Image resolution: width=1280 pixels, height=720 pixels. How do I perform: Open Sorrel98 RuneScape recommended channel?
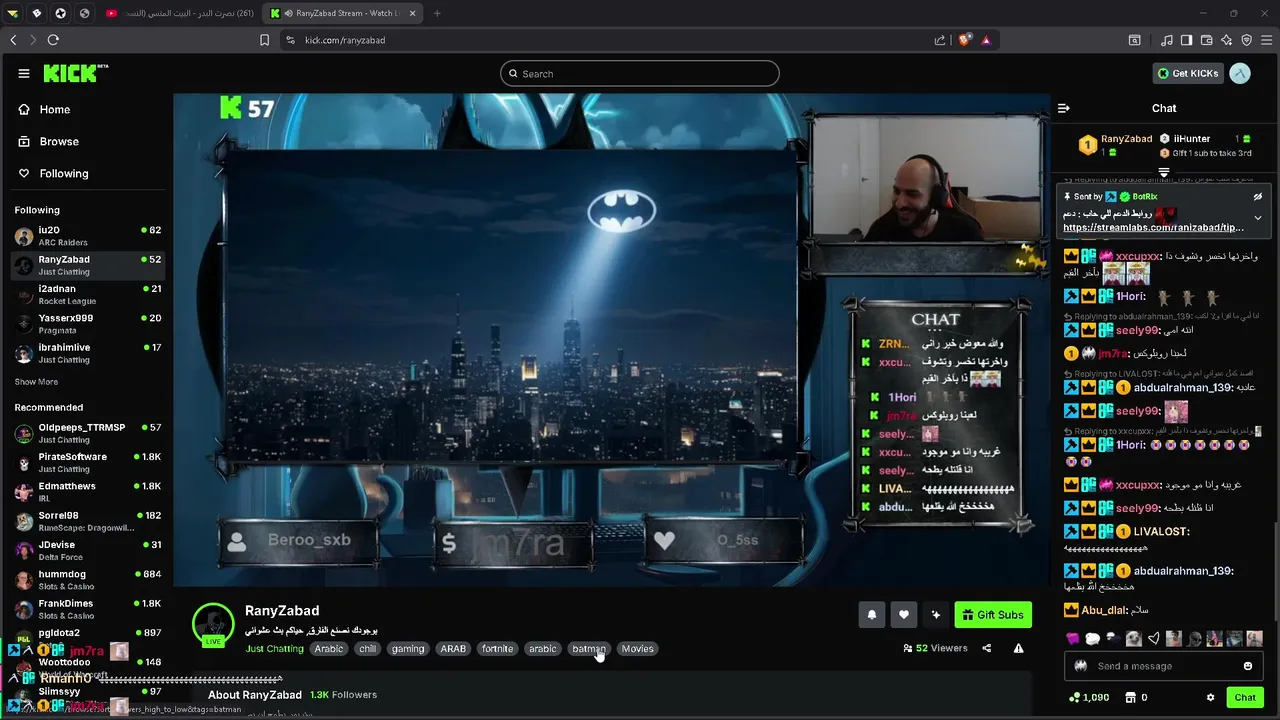pos(87,521)
